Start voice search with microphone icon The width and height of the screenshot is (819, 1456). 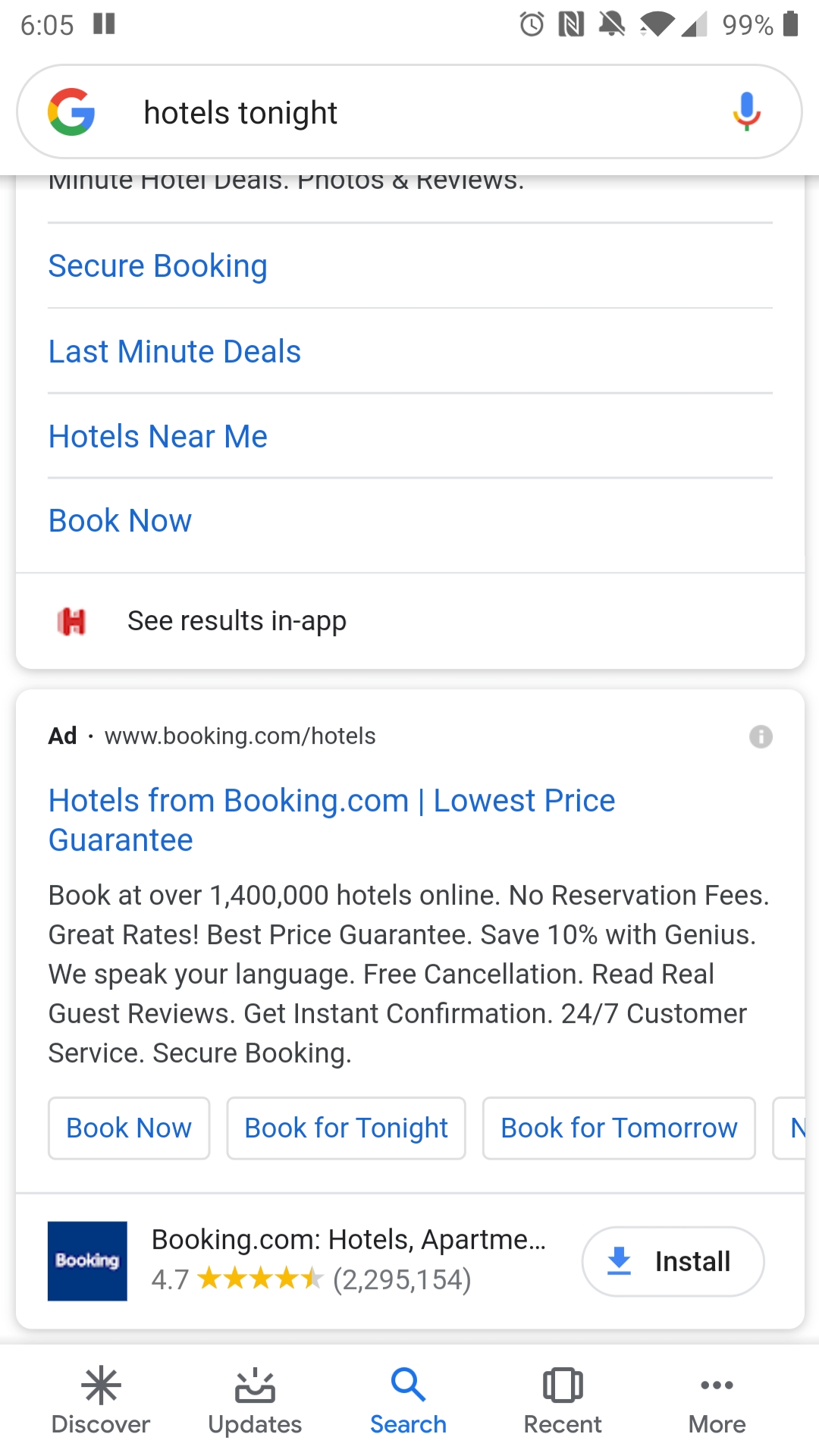click(746, 112)
